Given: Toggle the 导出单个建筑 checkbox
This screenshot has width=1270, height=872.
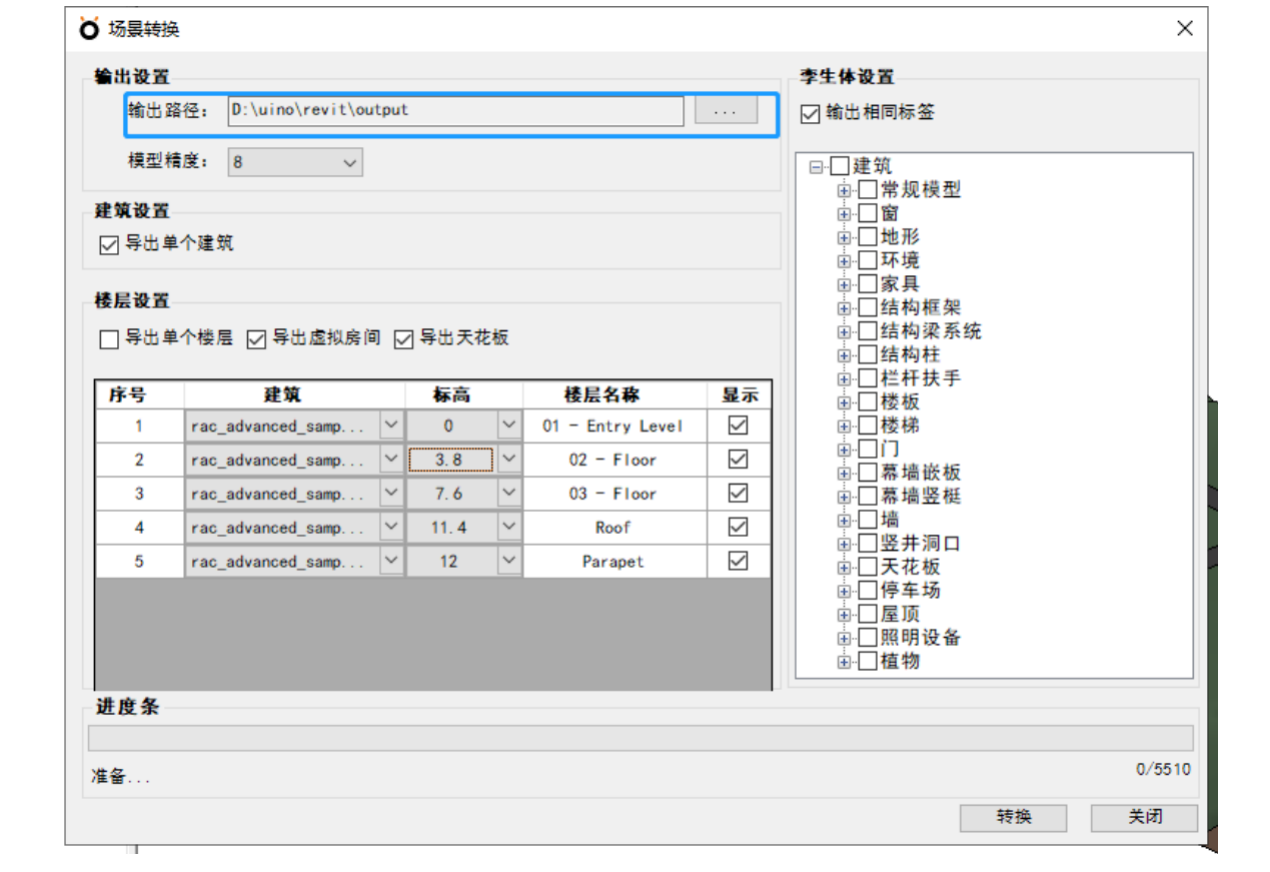Looking at the screenshot, I should (110, 244).
